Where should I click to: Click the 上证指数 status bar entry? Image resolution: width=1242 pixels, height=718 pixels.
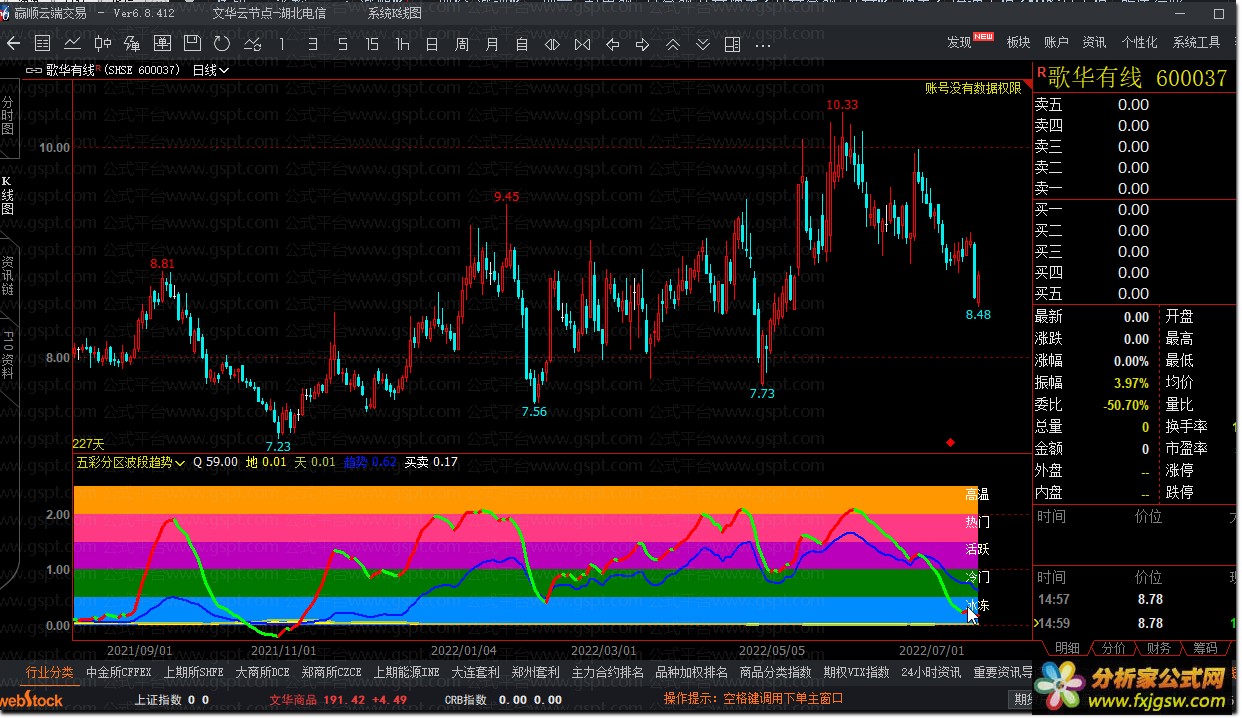click(x=171, y=699)
